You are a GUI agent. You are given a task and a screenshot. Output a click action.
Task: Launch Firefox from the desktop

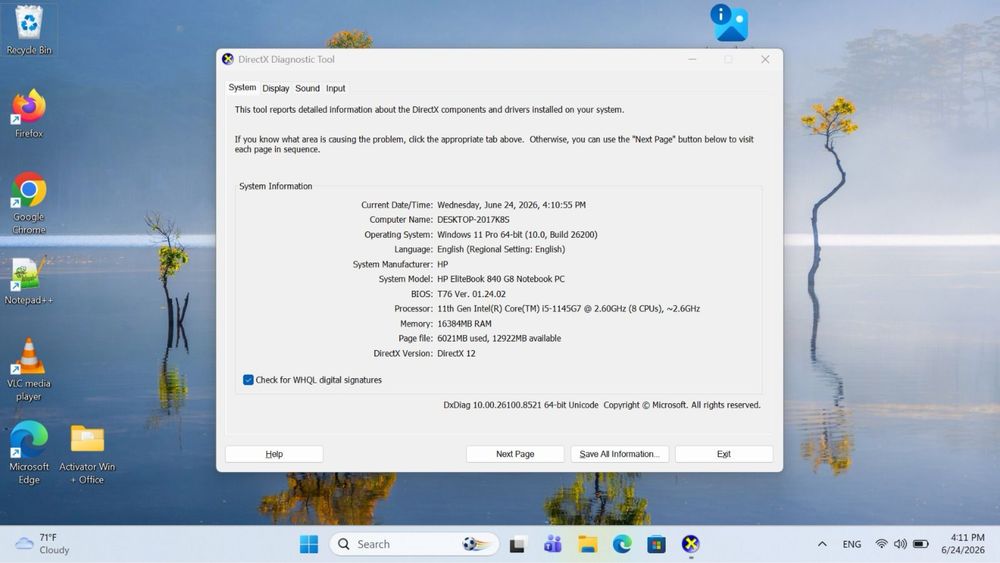[x=29, y=113]
